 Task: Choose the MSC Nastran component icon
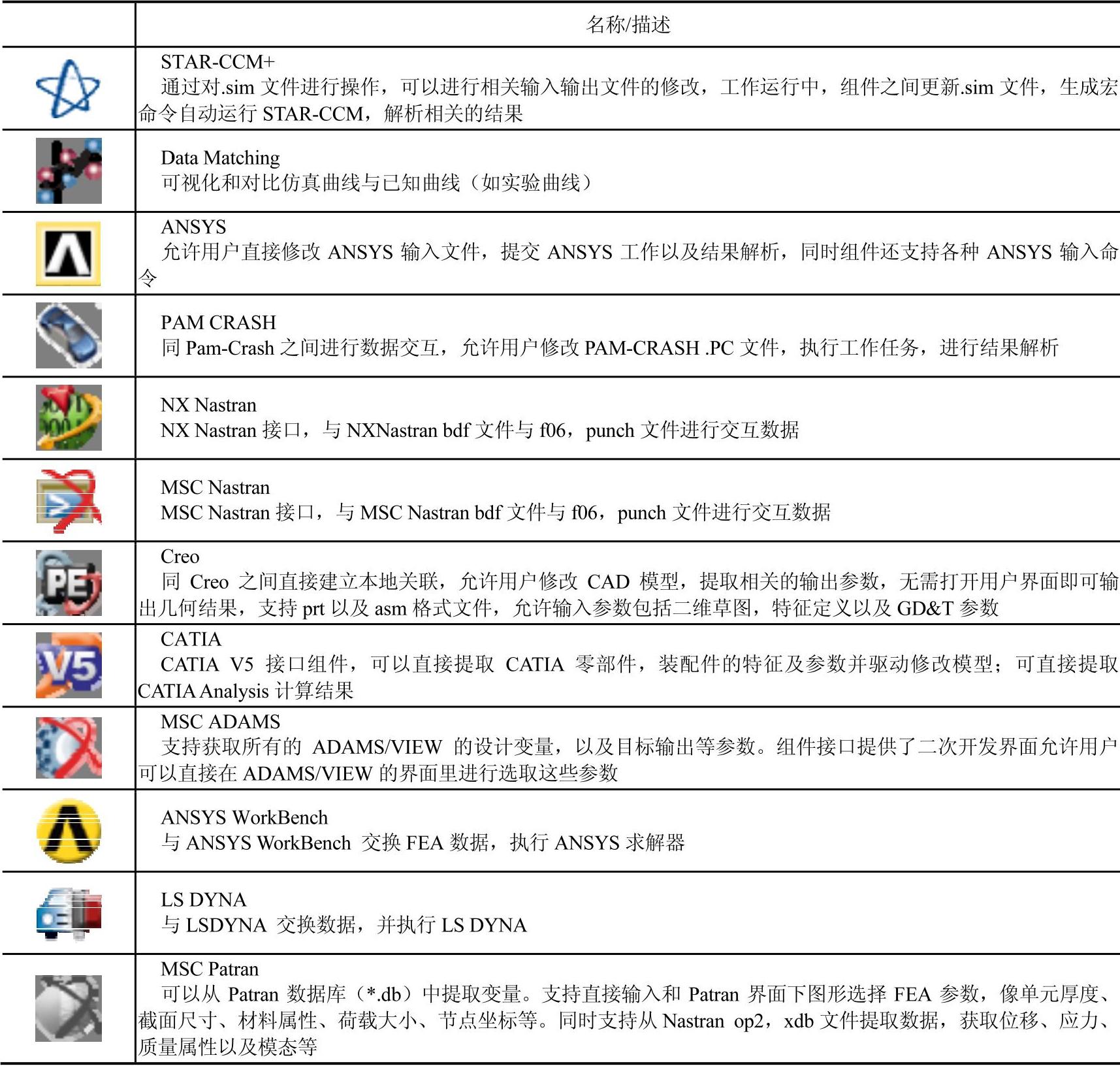(69, 500)
